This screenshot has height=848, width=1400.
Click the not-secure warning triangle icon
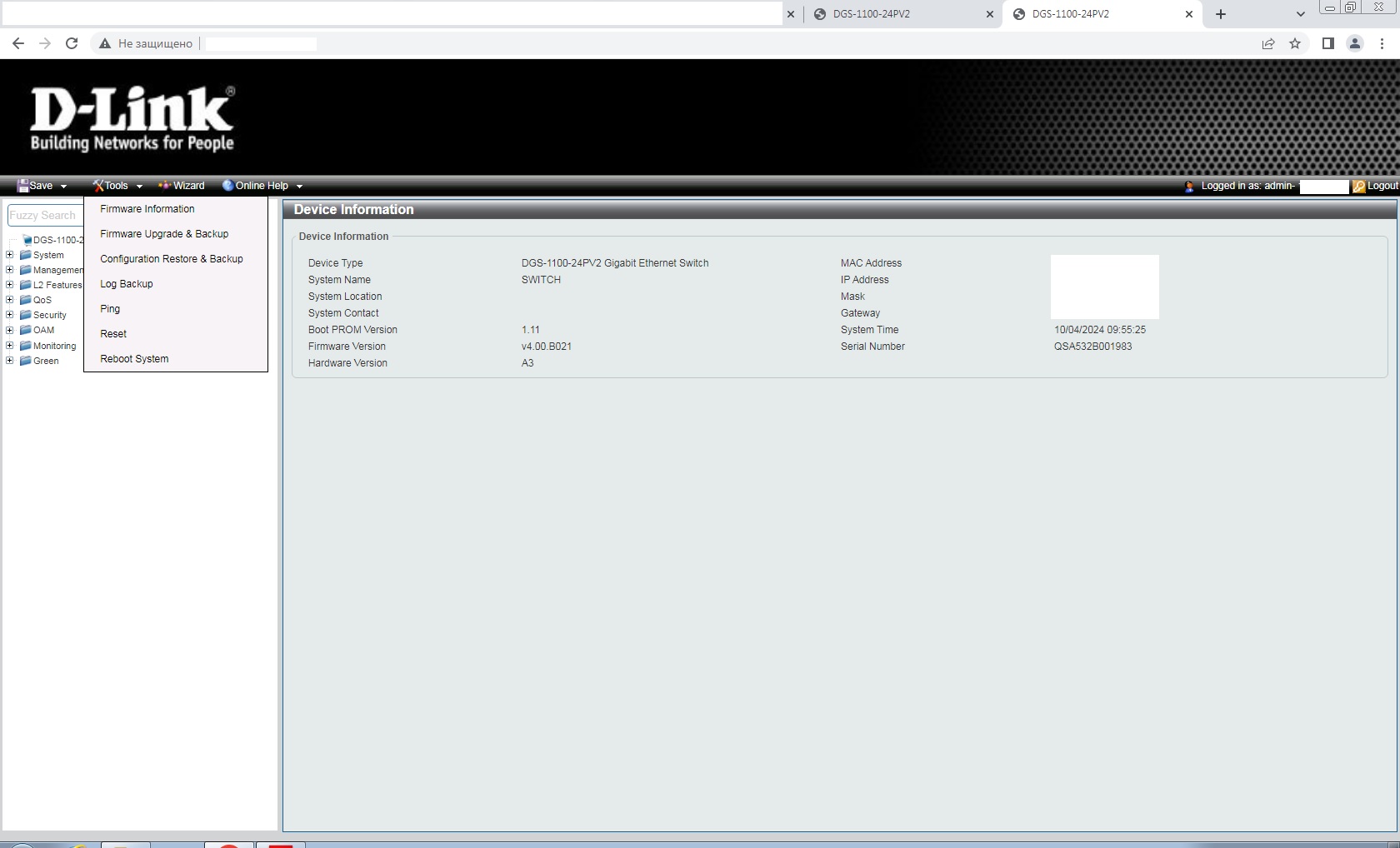click(x=105, y=43)
